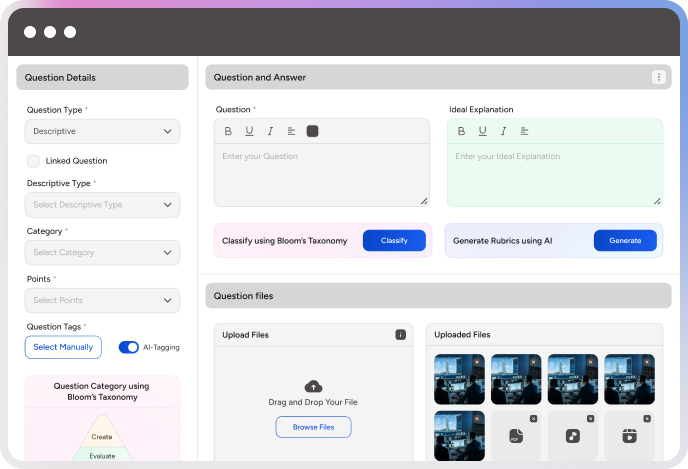688x469 pixels.
Task: Toggle italic in the Ideal Explanation editor
Action: click(503, 131)
